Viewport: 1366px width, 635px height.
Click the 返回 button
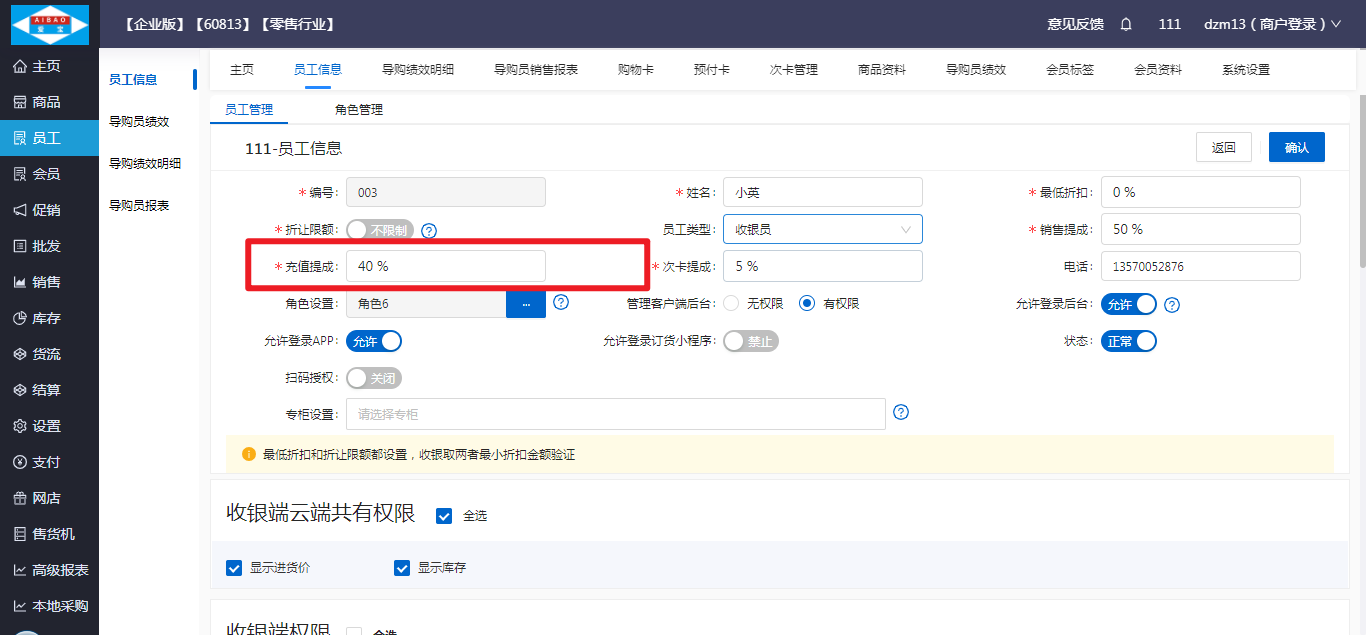tap(1223, 147)
